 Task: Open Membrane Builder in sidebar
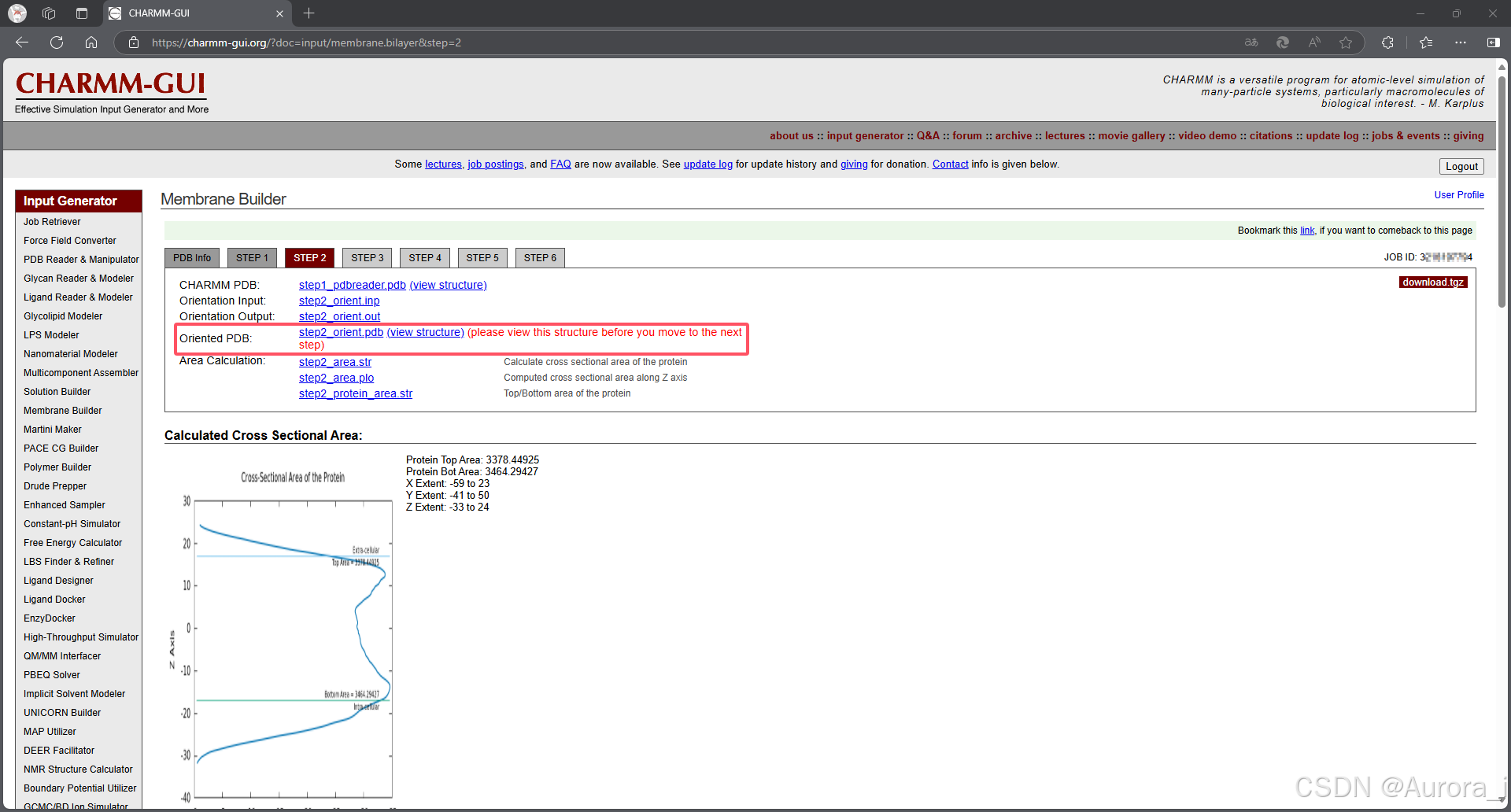click(63, 411)
